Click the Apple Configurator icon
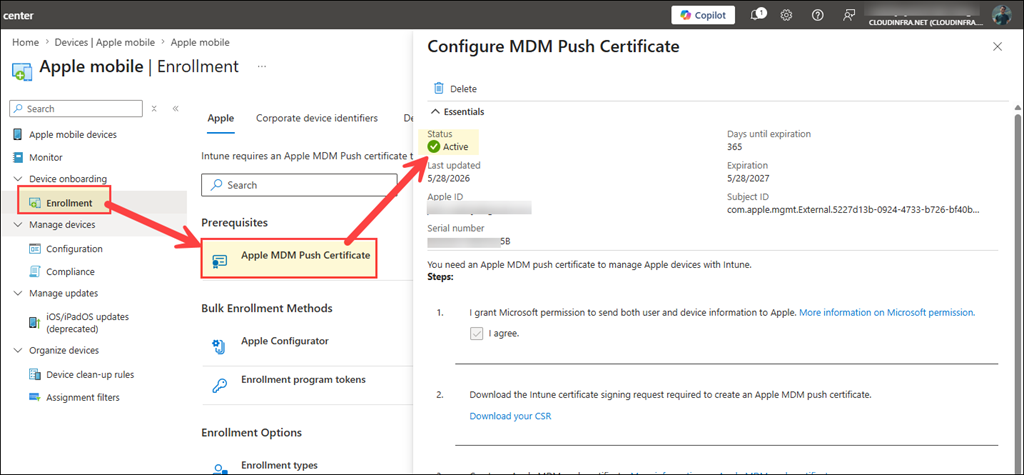Image resolution: width=1024 pixels, height=475 pixels. 219,347
